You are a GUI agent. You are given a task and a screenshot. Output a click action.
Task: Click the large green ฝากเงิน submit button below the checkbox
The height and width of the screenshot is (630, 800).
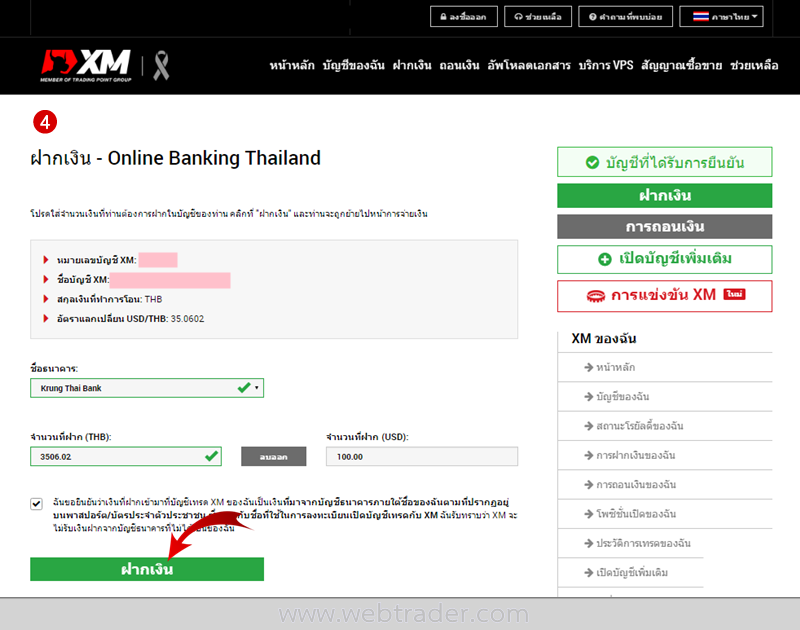147,569
